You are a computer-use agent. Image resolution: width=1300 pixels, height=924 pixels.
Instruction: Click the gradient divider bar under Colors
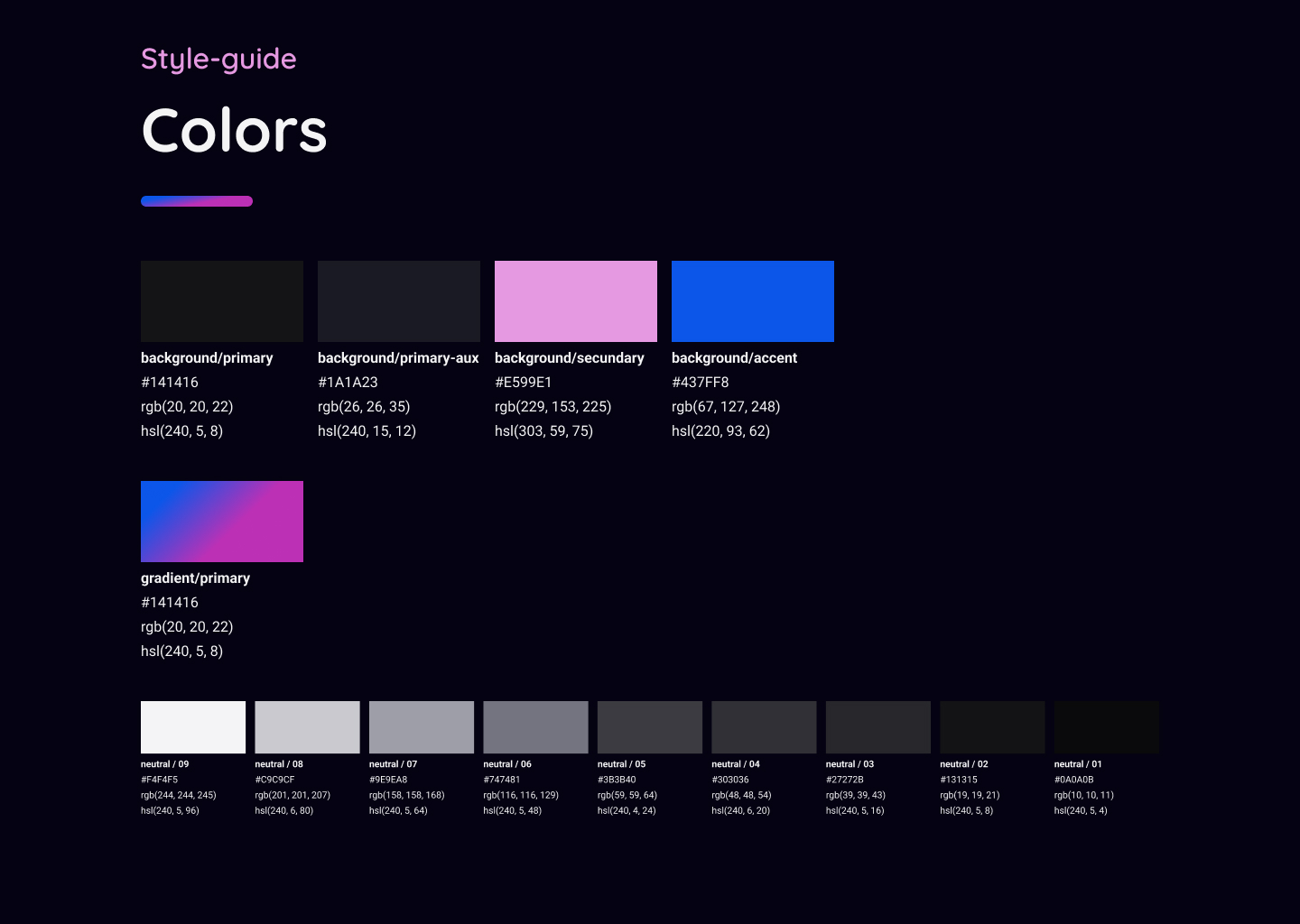click(x=197, y=201)
